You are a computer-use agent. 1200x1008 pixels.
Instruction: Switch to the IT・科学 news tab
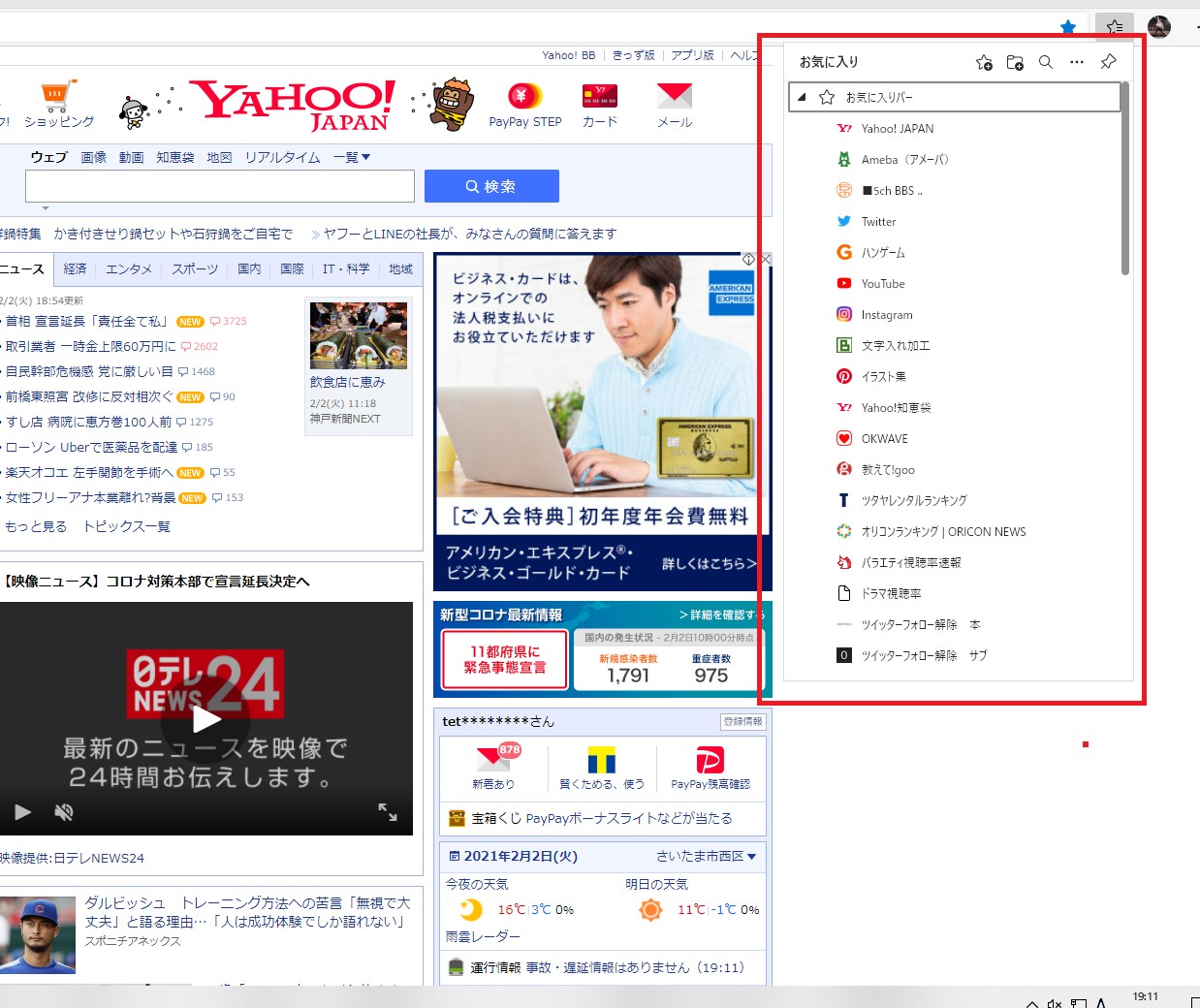click(x=346, y=269)
